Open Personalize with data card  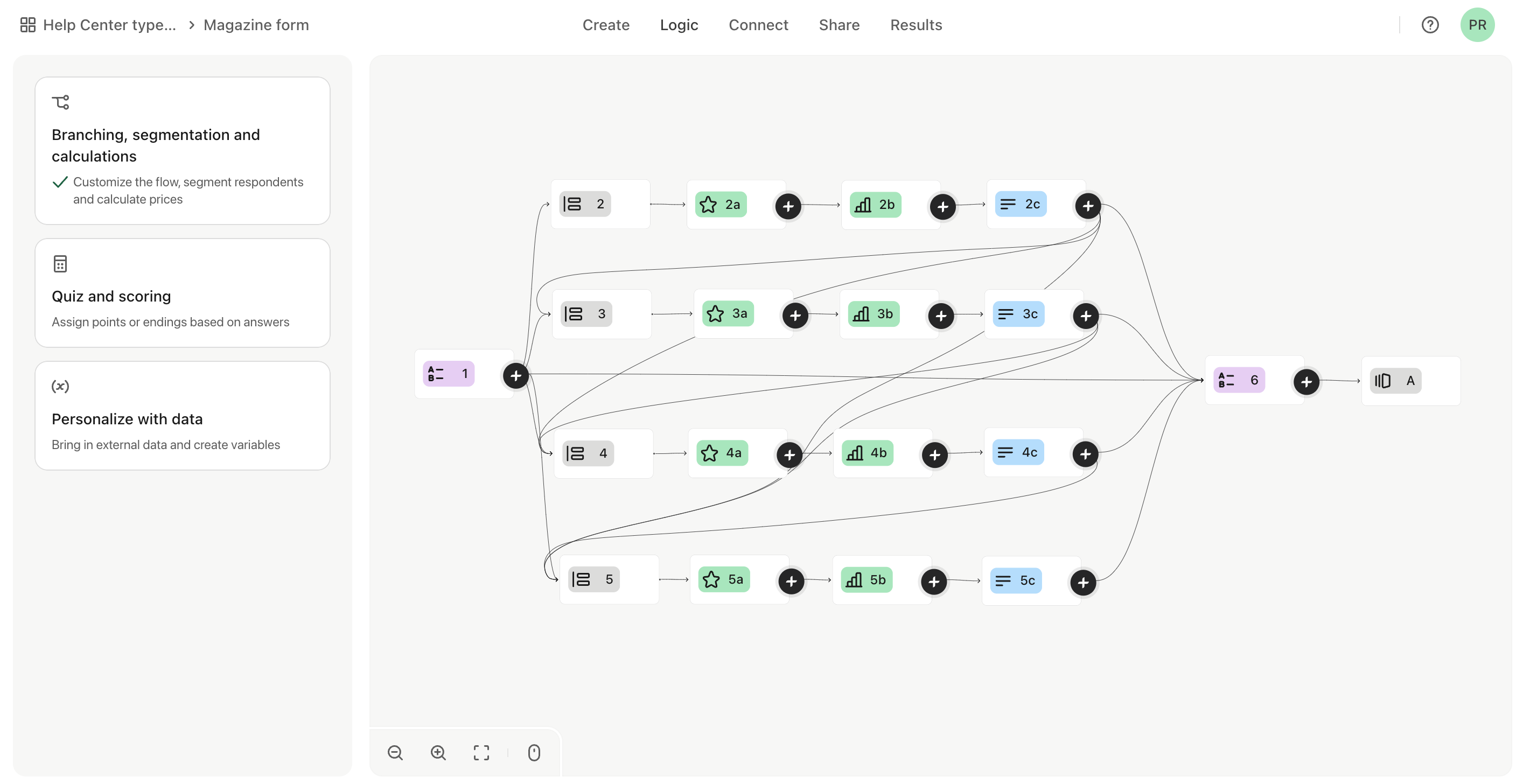pyautogui.click(x=182, y=416)
